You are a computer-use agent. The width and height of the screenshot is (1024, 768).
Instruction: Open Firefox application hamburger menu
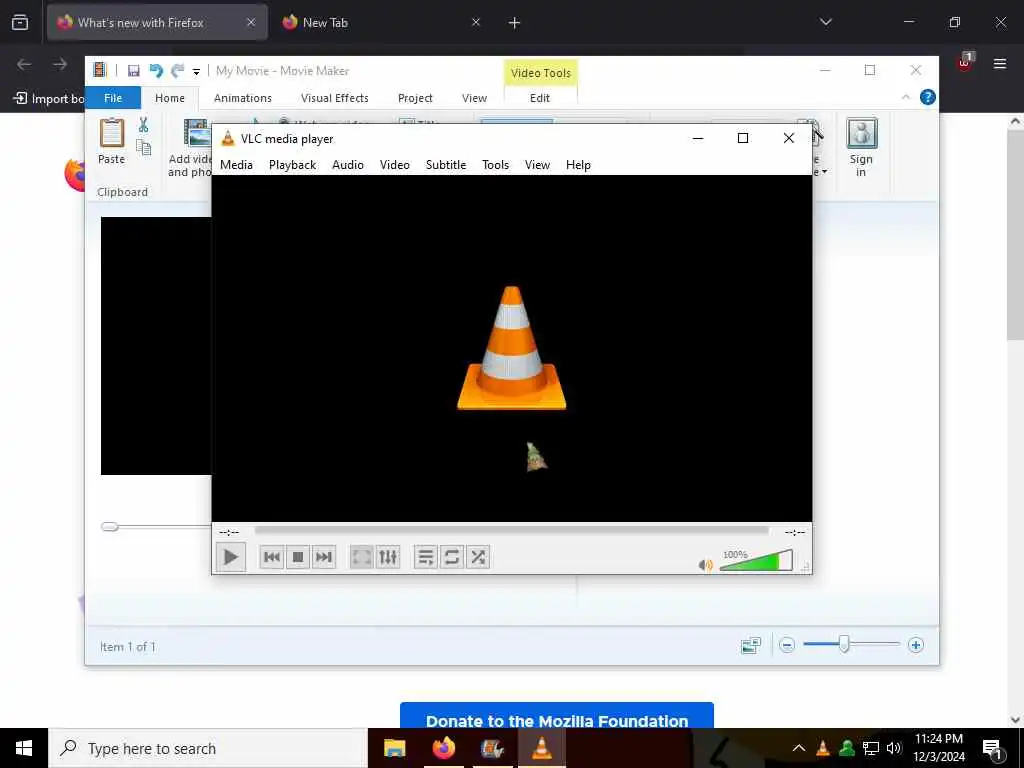pos(1000,63)
